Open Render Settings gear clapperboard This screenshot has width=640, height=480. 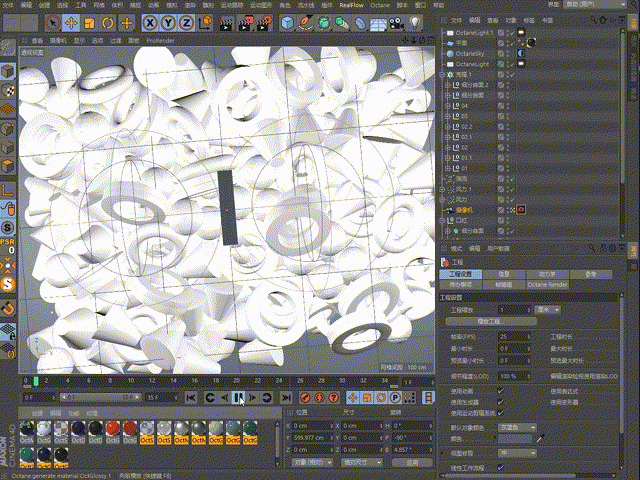tap(264, 23)
